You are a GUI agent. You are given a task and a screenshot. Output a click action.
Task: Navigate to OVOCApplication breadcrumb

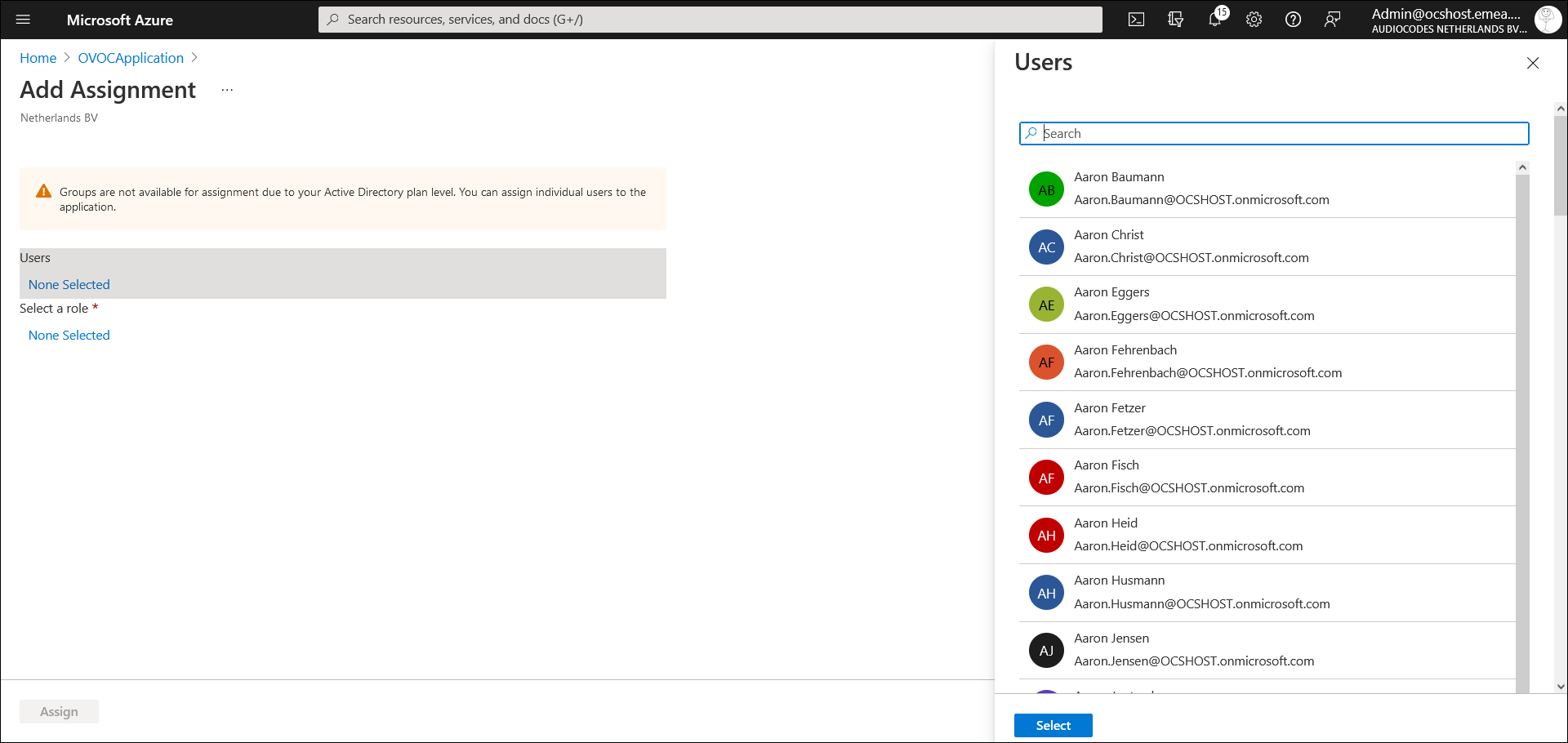tap(131, 58)
